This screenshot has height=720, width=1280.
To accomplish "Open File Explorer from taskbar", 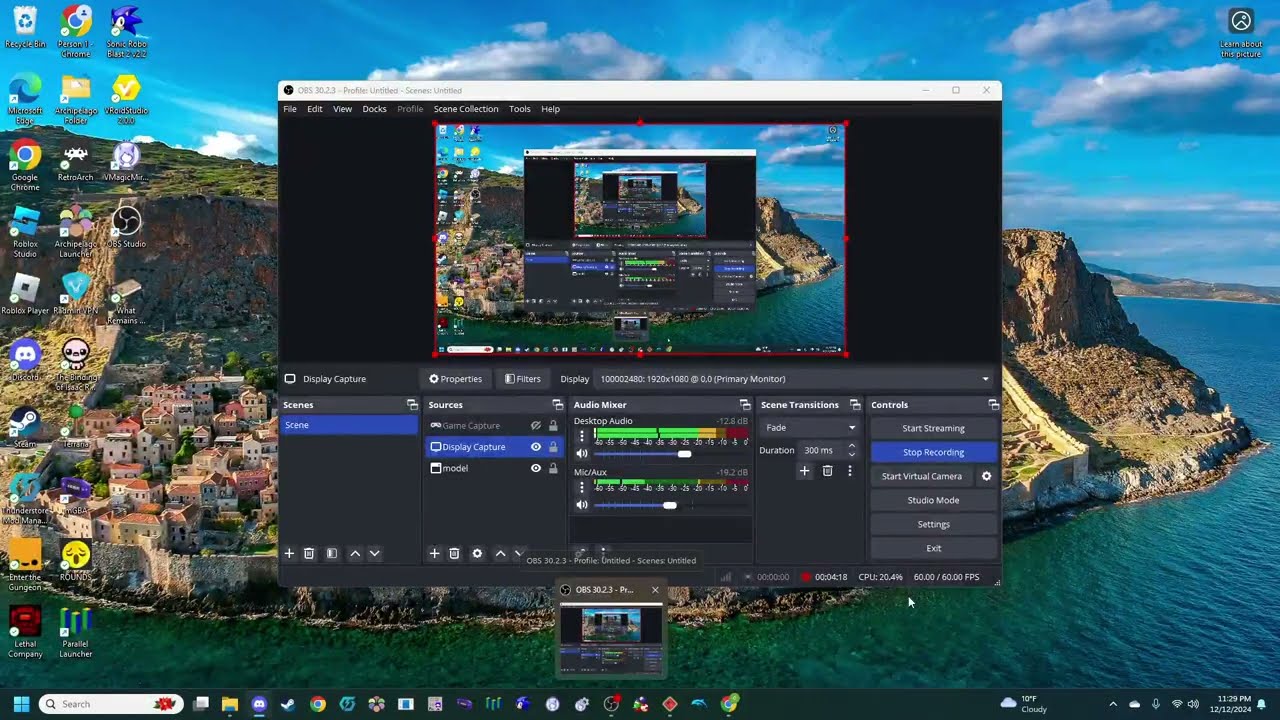I will 230,704.
